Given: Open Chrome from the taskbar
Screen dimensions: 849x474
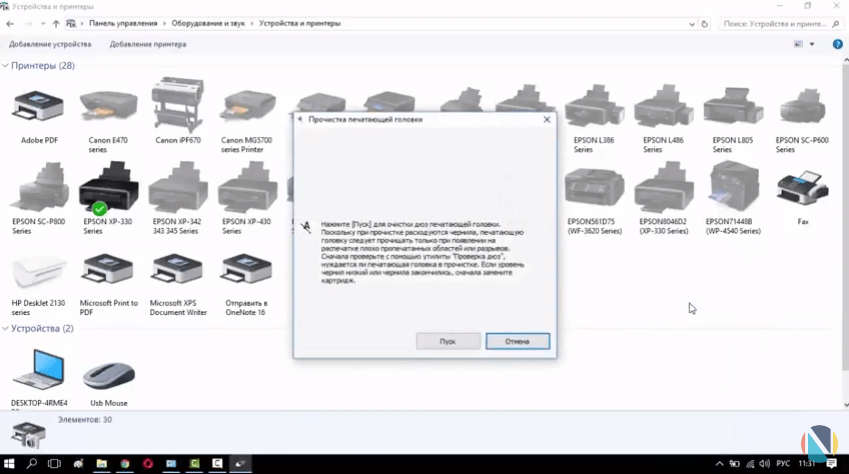Looking at the screenshot, I should point(125,464).
